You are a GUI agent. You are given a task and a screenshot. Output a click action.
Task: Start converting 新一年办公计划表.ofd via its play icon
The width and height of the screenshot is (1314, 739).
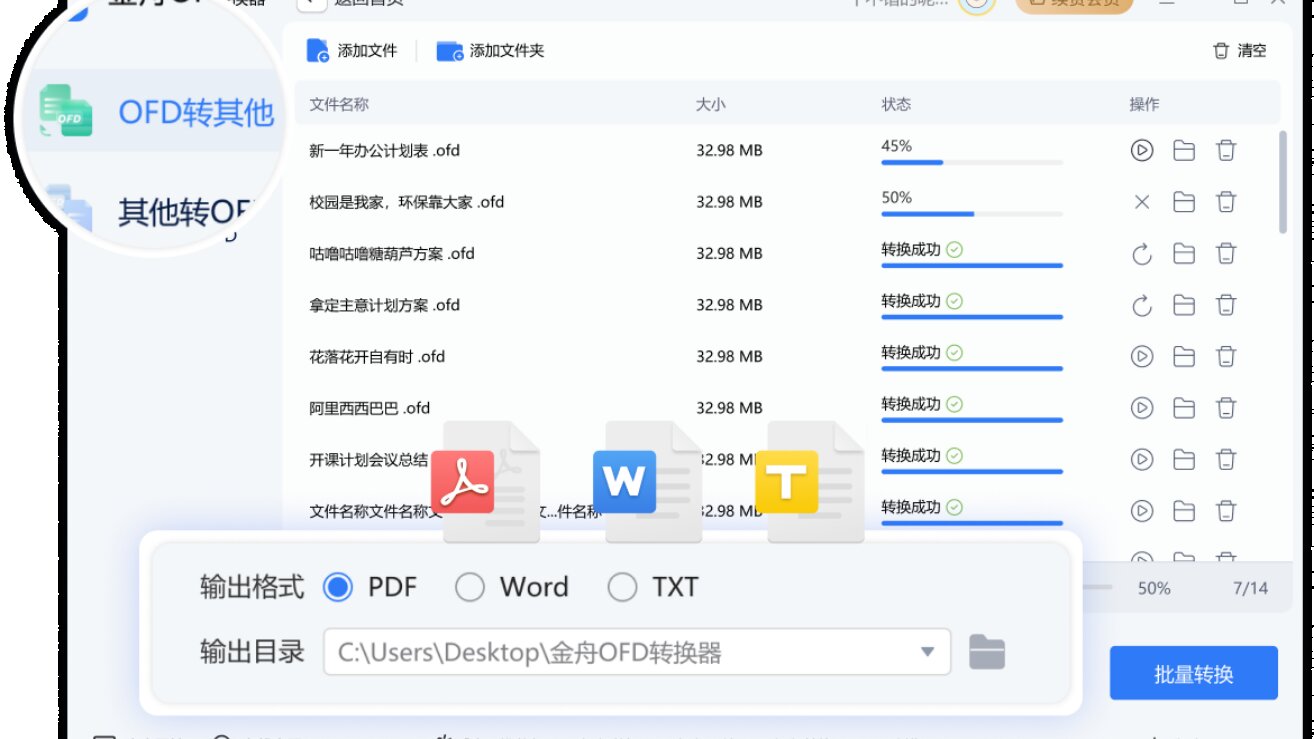(1141, 149)
